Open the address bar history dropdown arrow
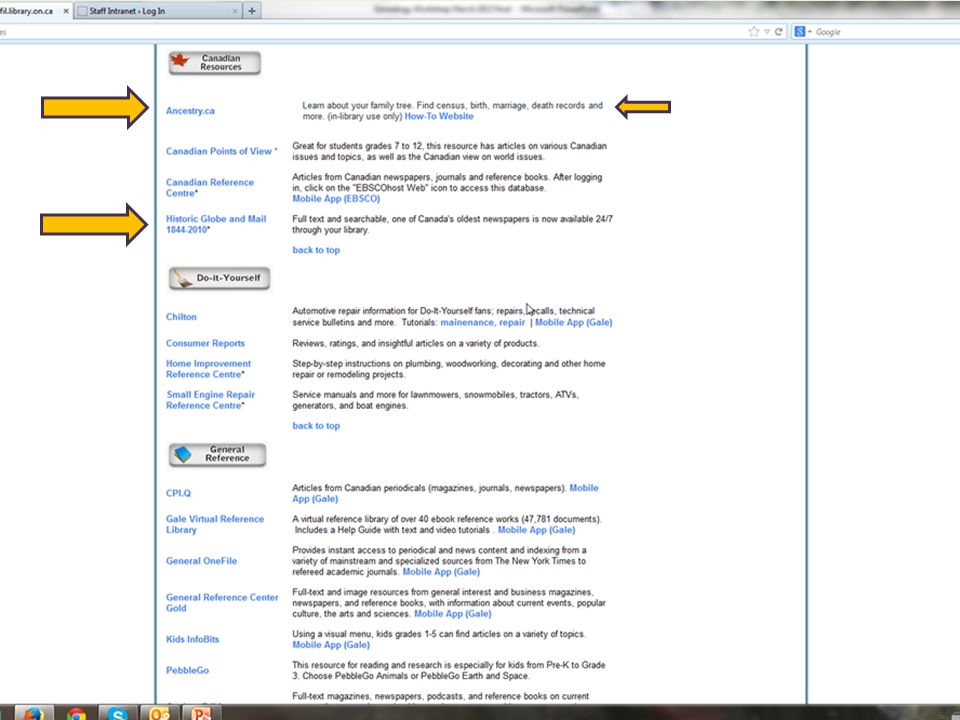This screenshot has width=960, height=720. click(x=767, y=32)
